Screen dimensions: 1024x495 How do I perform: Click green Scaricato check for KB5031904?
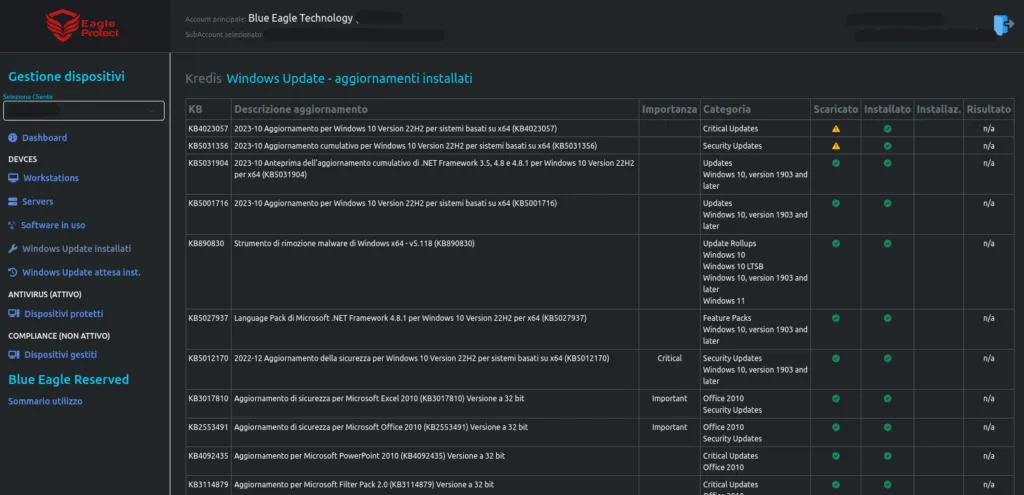[836, 163]
